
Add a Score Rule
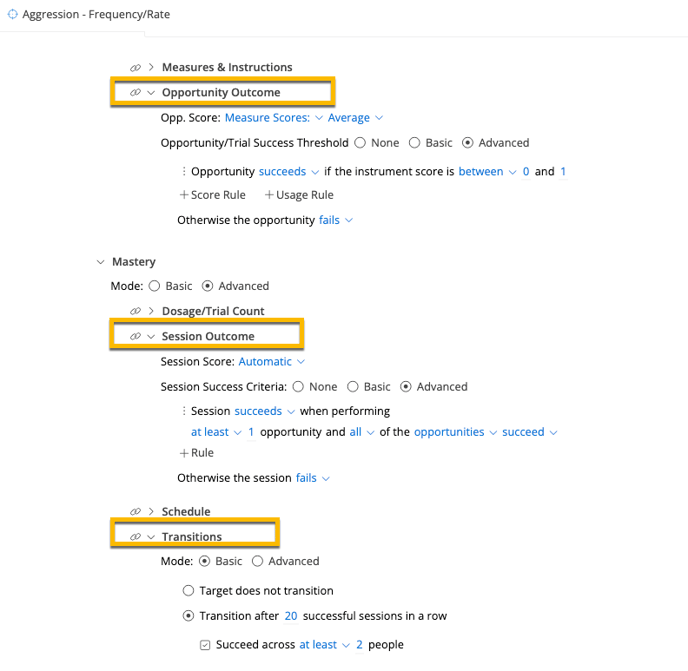point(212,195)
